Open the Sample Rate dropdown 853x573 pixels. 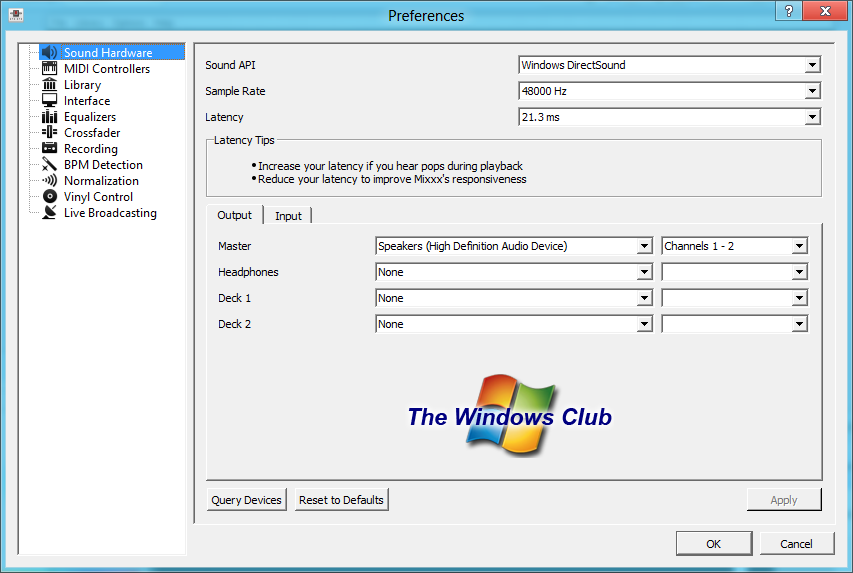coord(669,91)
